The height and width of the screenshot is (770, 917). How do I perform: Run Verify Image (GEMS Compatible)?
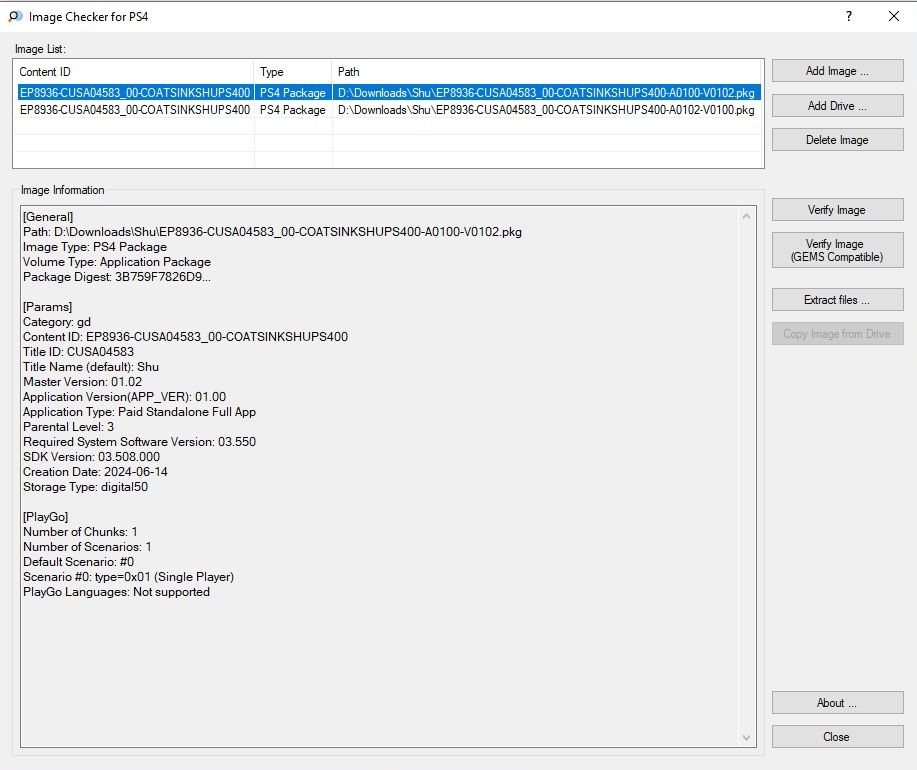pyautogui.click(x=837, y=250)
